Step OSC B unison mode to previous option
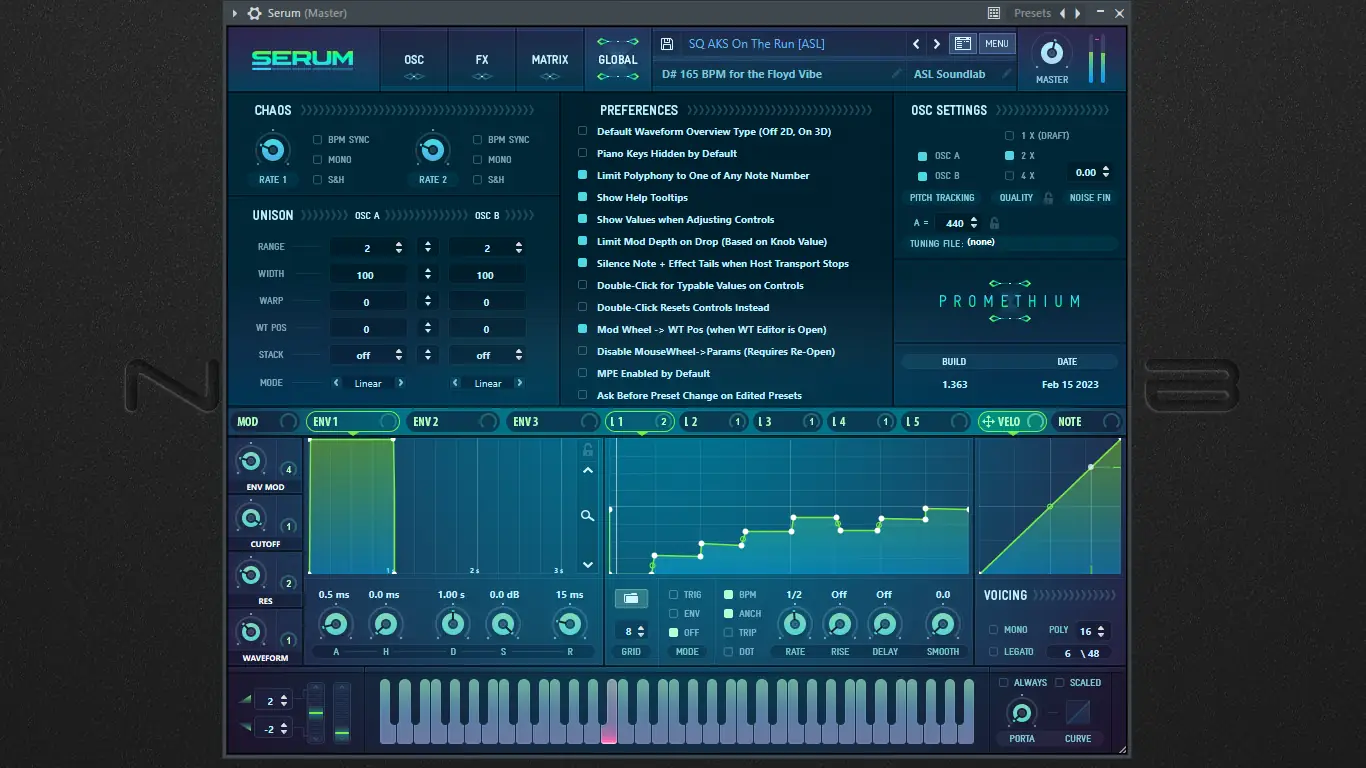This screenshot has width=1366, height=768. 455,383
